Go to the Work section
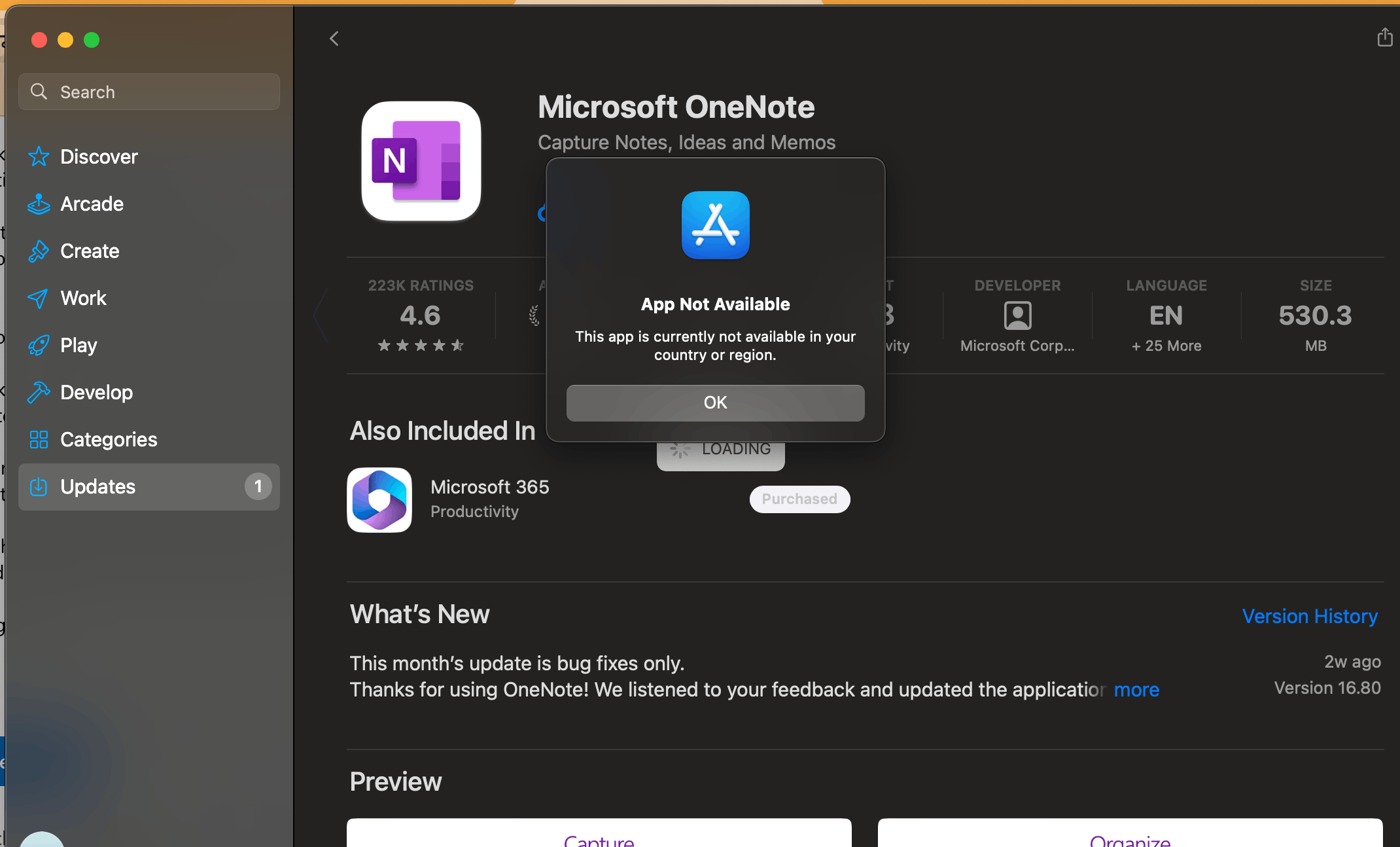Screen dimensions: 1400x847 149,298
